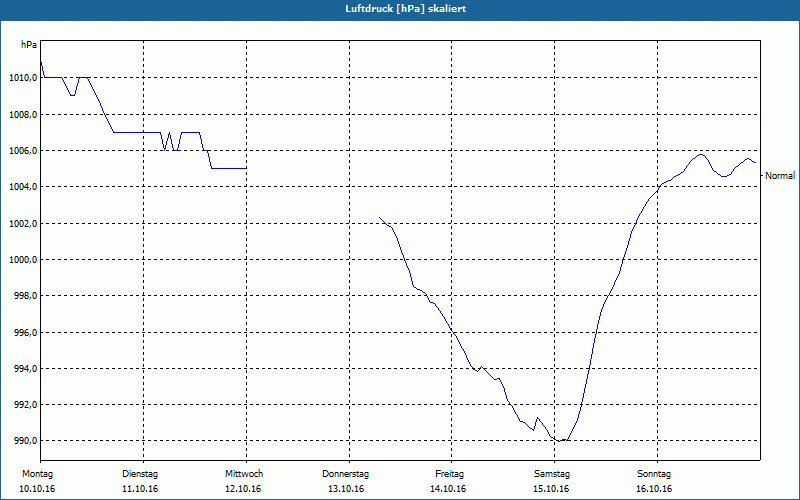Select the 'Freitag' day label
The height and width of the screenshot is (500, 800).
coord(449,474)
